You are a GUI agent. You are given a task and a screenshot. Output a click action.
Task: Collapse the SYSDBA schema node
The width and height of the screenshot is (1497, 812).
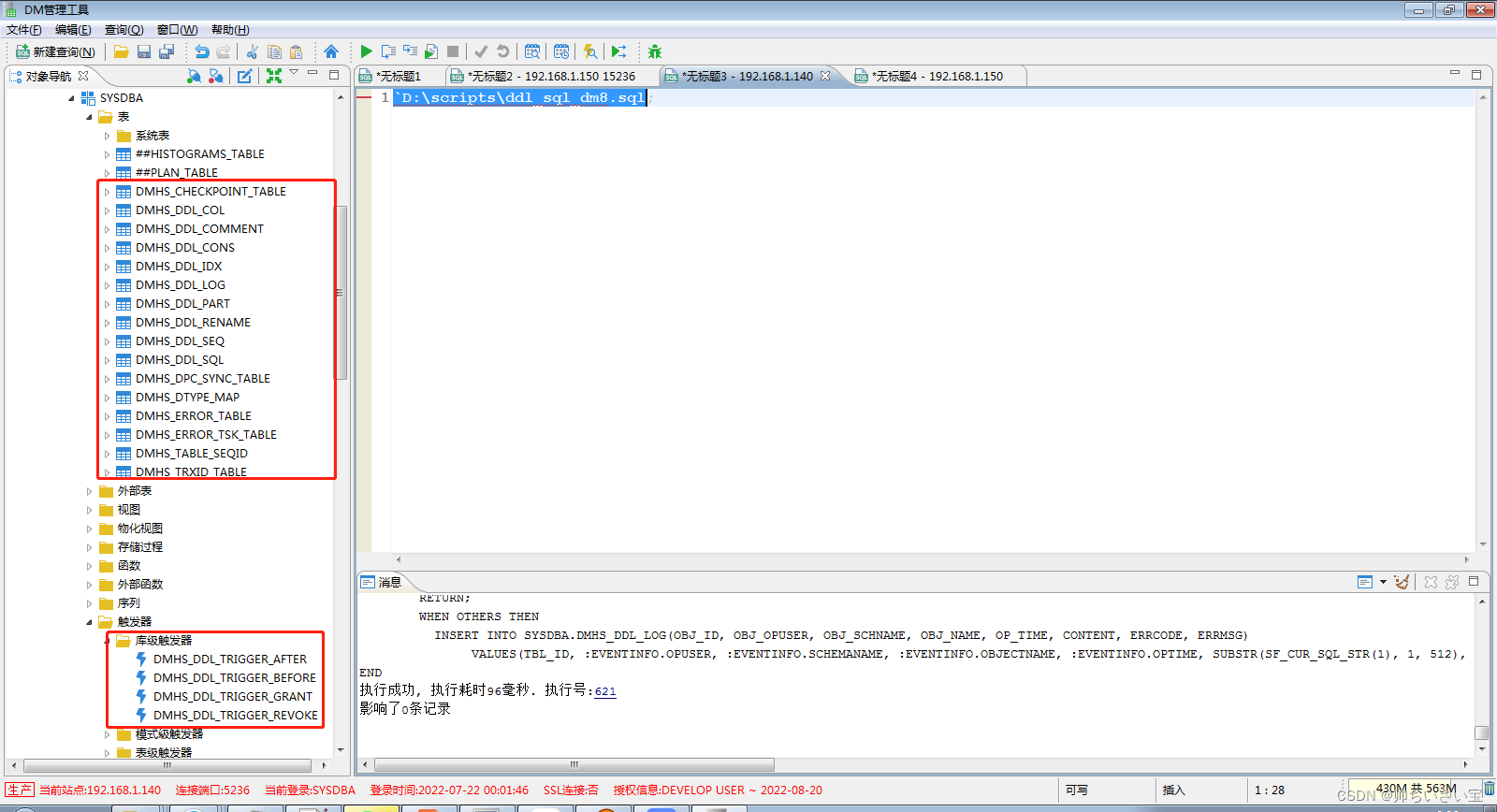71,98
